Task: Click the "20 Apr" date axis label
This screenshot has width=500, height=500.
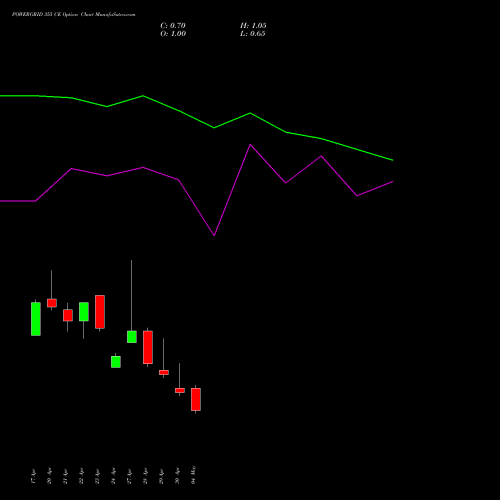Action: pos(49,477)
